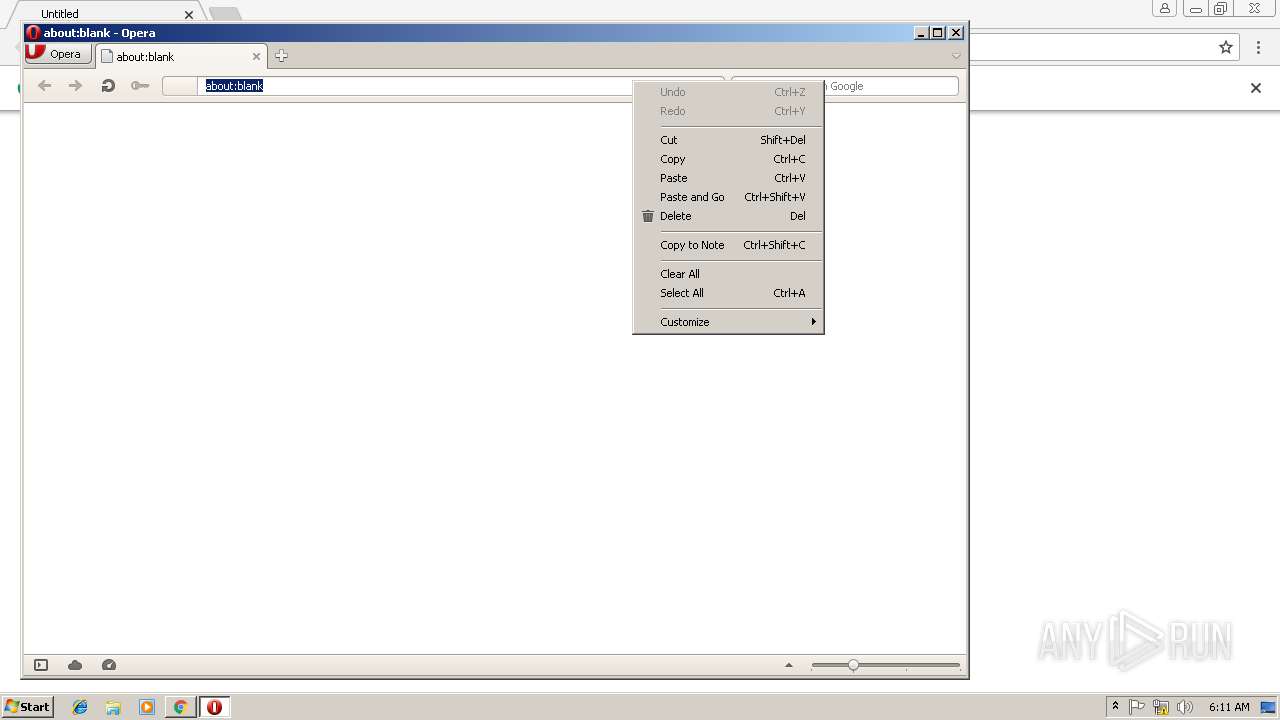Screen dimensions: 1280x720
Task: Choose Clear All from the context menu
Action: [x=728, y=274]
